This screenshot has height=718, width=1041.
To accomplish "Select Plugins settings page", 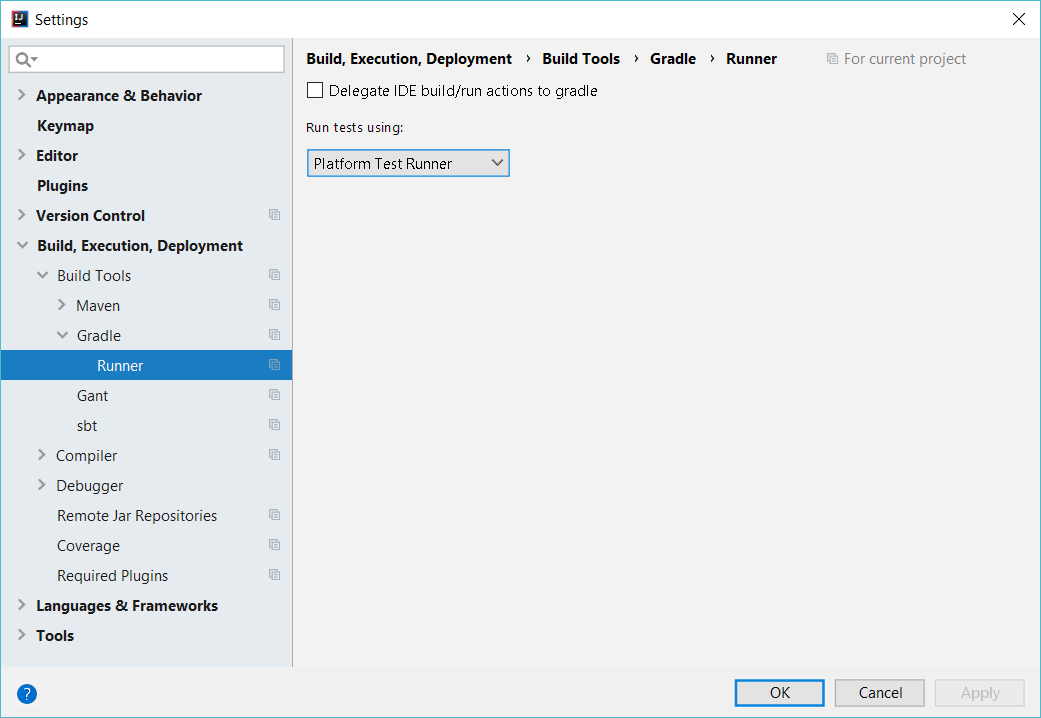I will 62,185.
